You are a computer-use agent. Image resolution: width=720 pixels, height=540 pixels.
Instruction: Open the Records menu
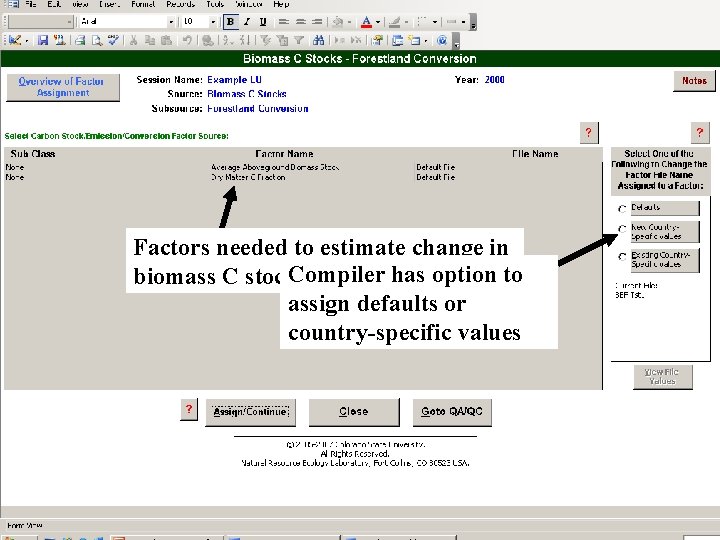click(x=180, y=4)
